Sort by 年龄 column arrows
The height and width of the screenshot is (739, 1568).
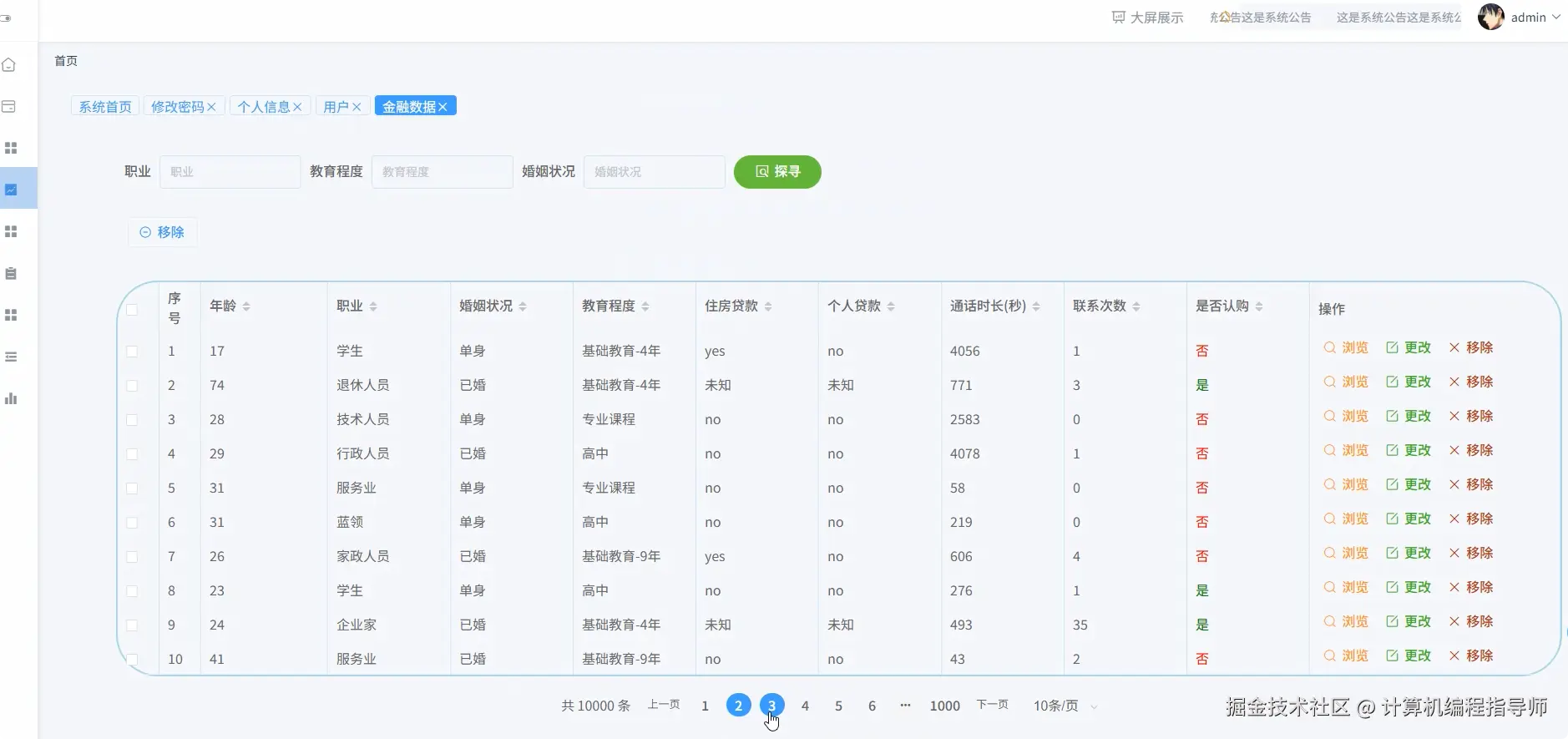click(x=246, y=306)
